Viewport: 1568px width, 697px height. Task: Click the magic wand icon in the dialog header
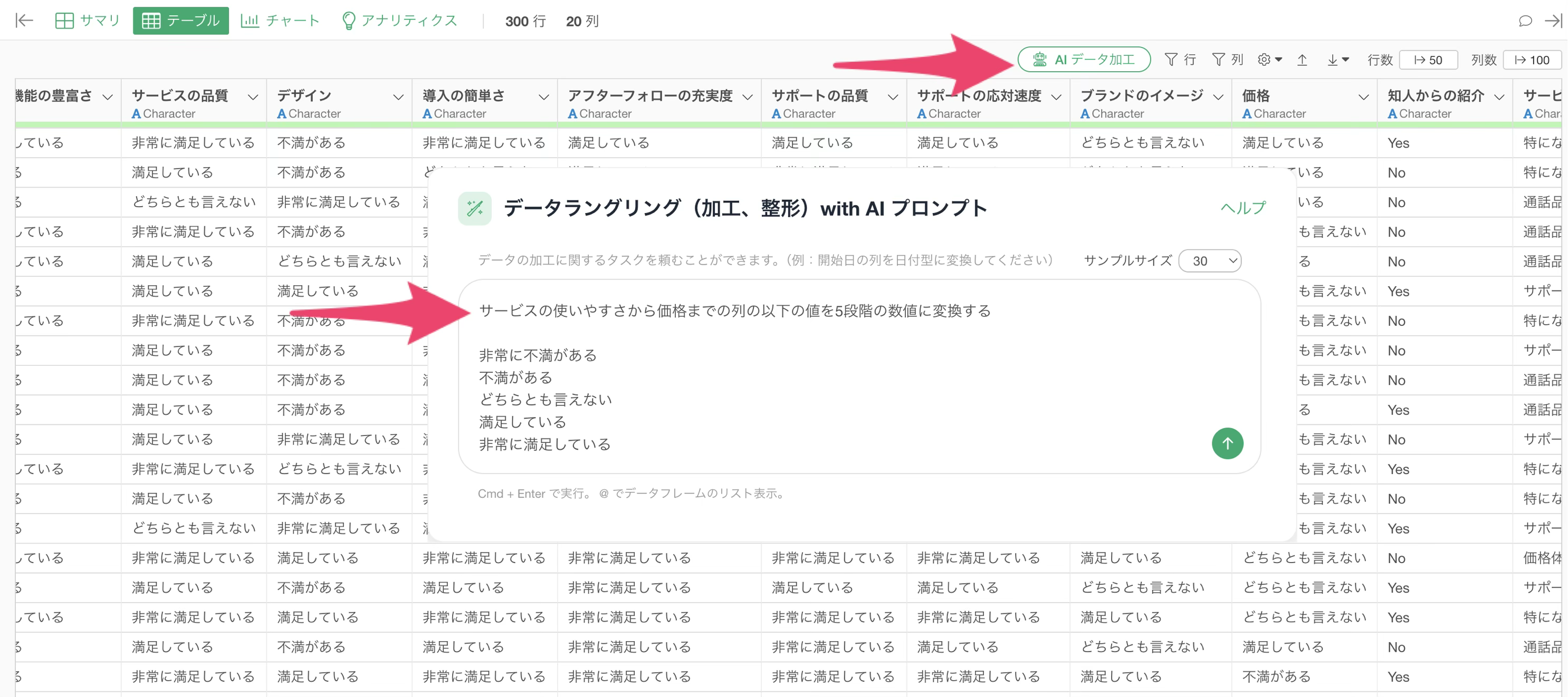(475, 209)
